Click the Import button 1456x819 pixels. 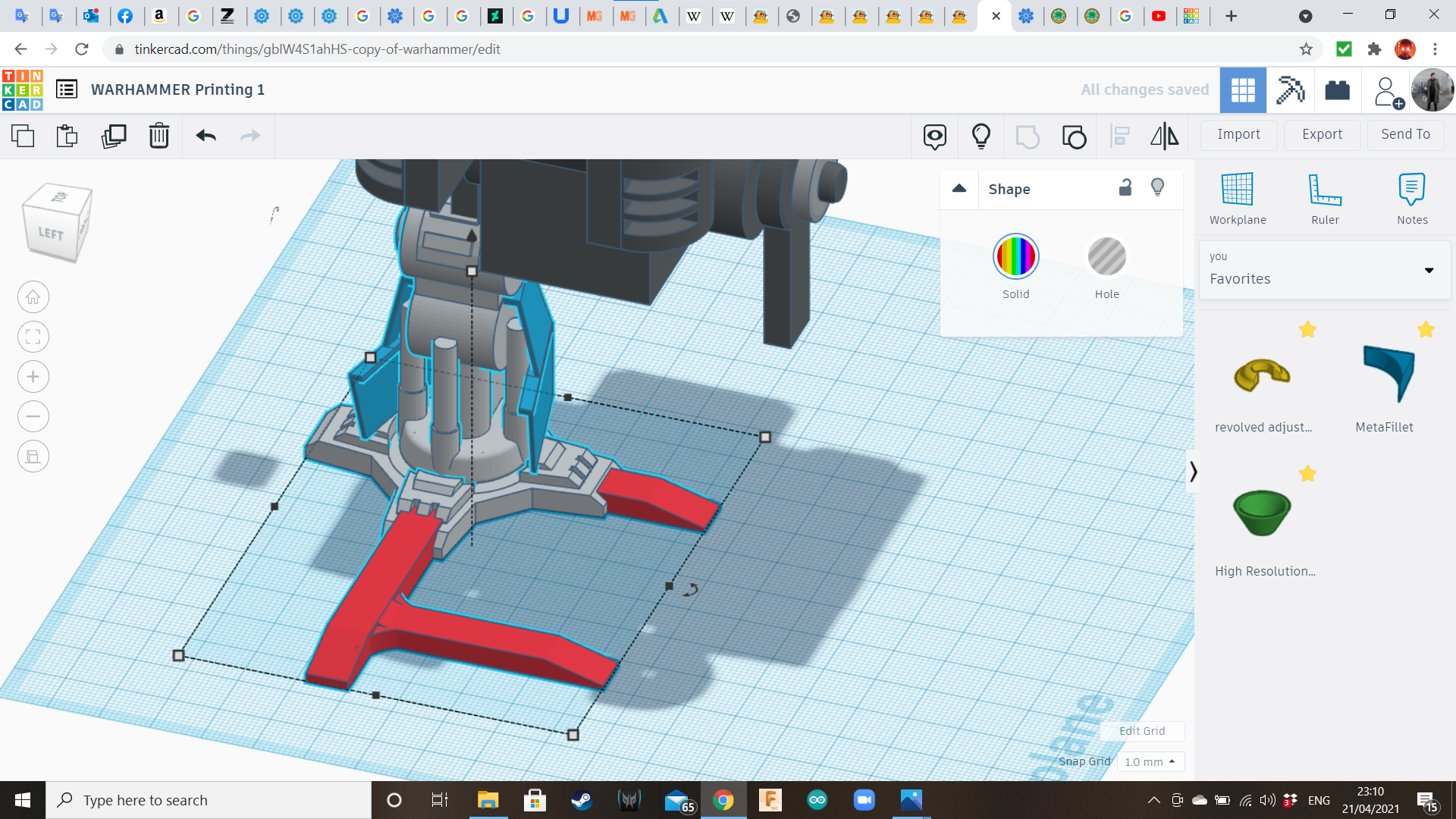pyautogui.click(x=1238, y=134)
